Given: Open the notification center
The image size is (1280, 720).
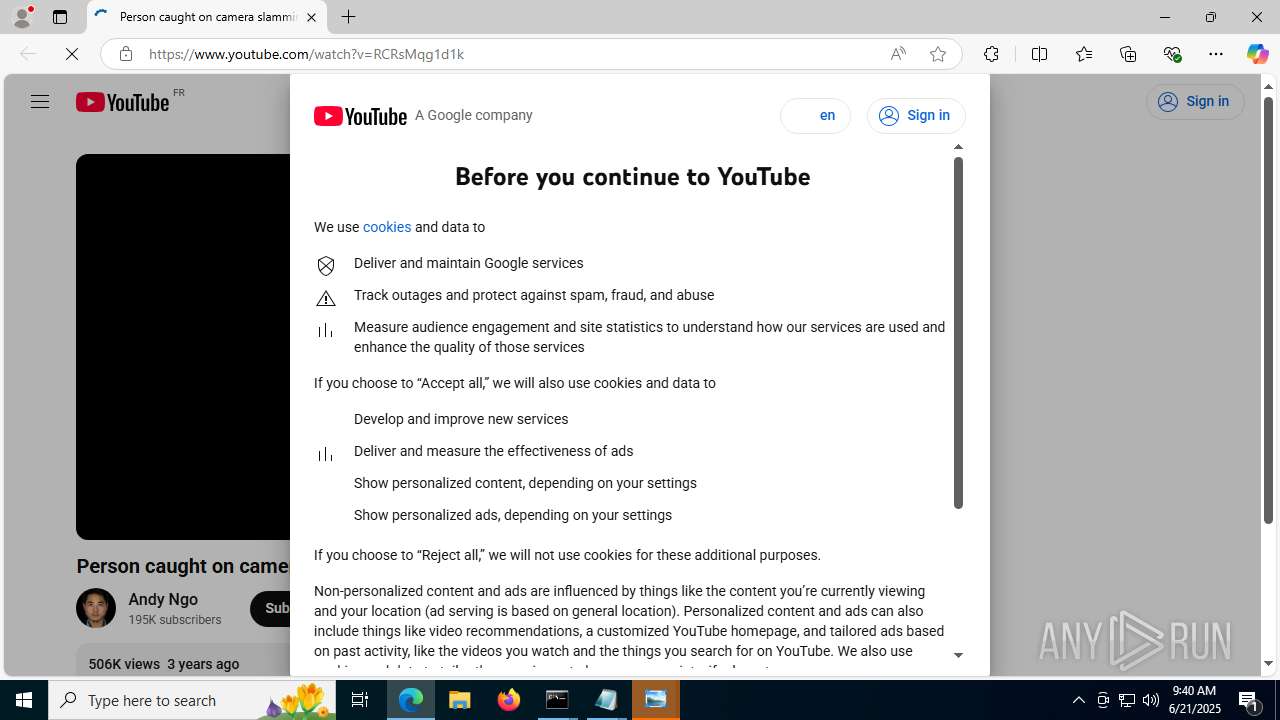Looking at the screenshot, I should (1251, 700).
